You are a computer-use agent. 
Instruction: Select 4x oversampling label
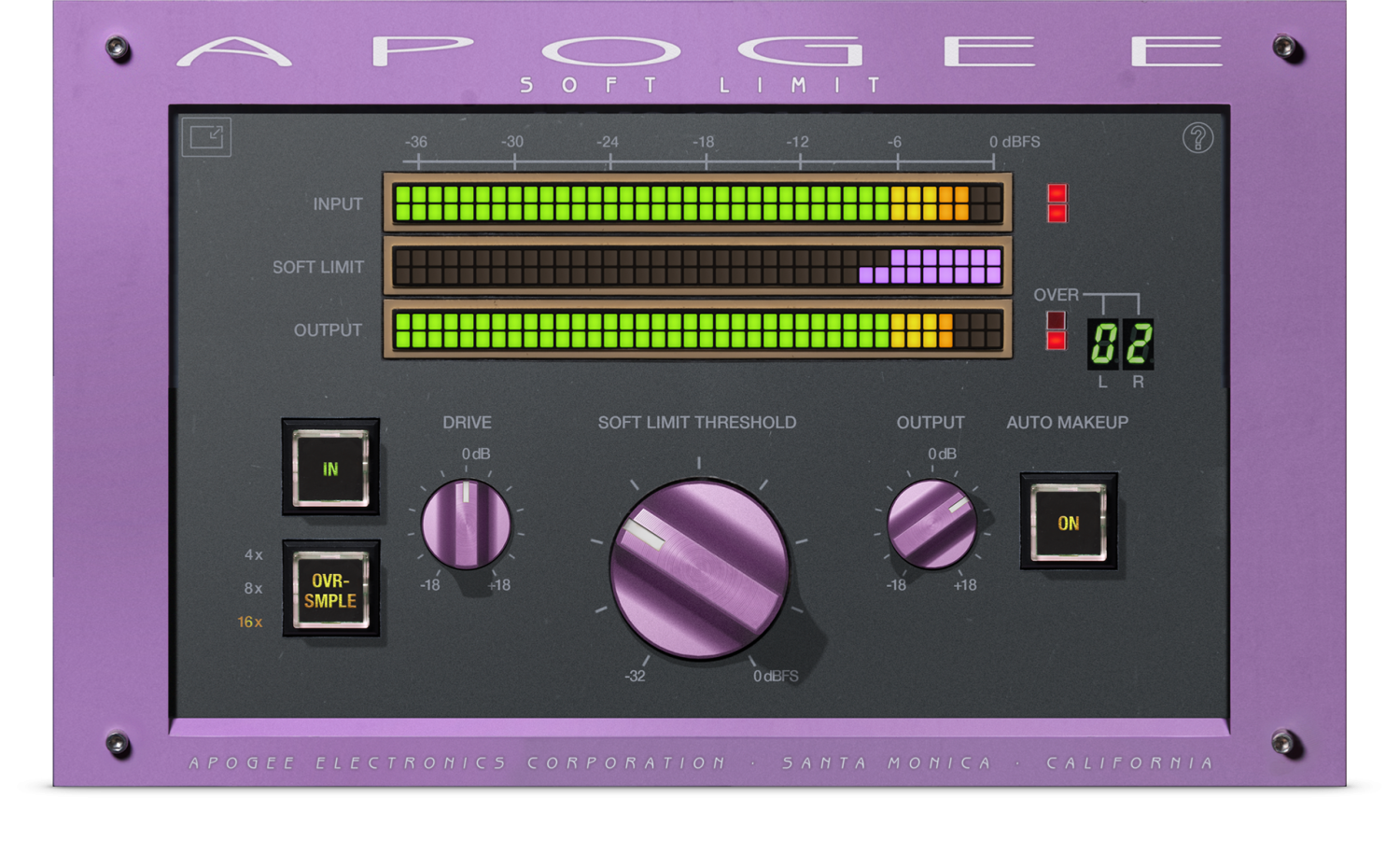coord(253,554)
